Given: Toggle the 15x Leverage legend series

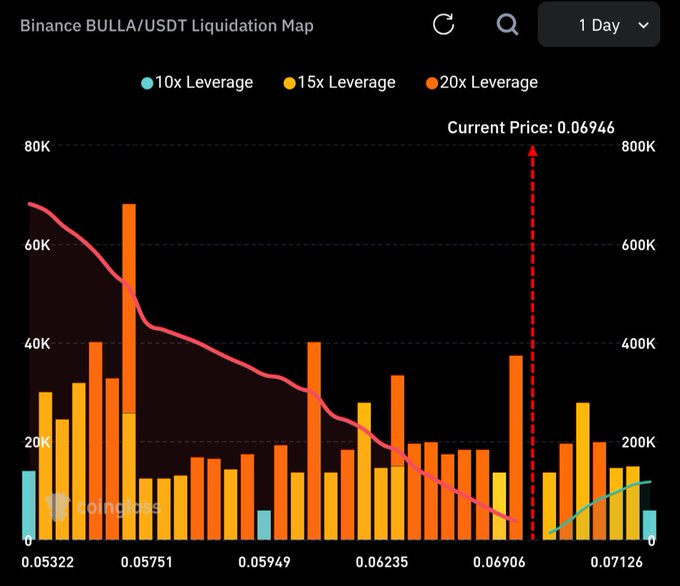Looking at the screenshot, I should (x=340, y=82).
